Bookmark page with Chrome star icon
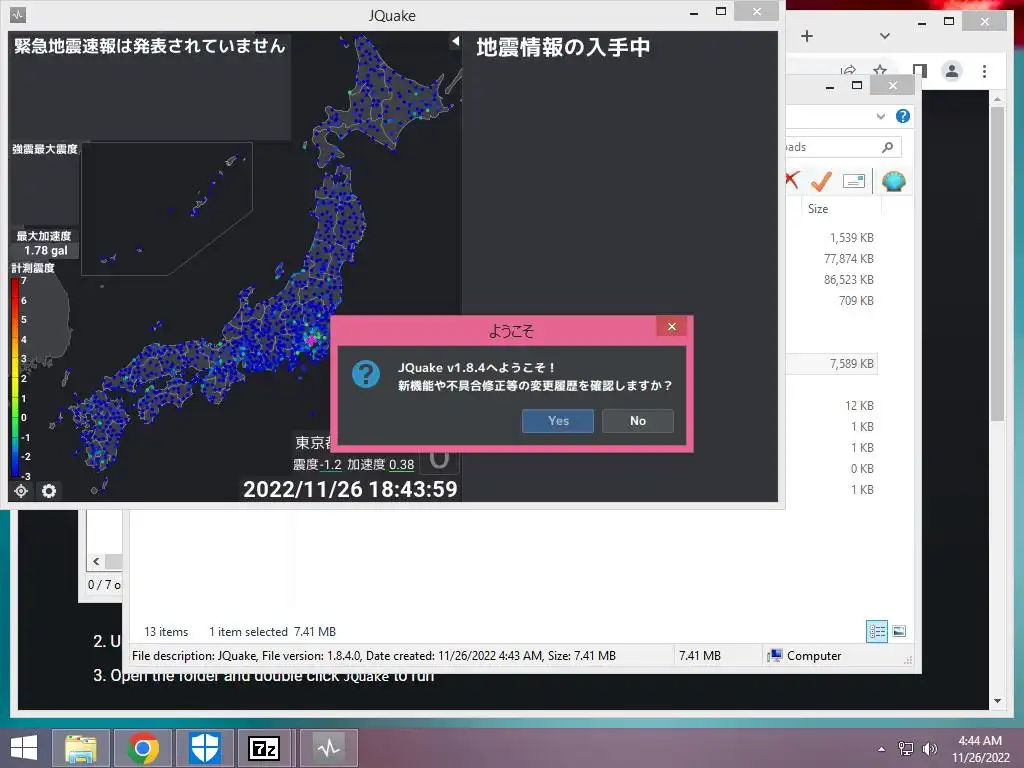The width and height of the screenshot is (1024, 768). 880,70
